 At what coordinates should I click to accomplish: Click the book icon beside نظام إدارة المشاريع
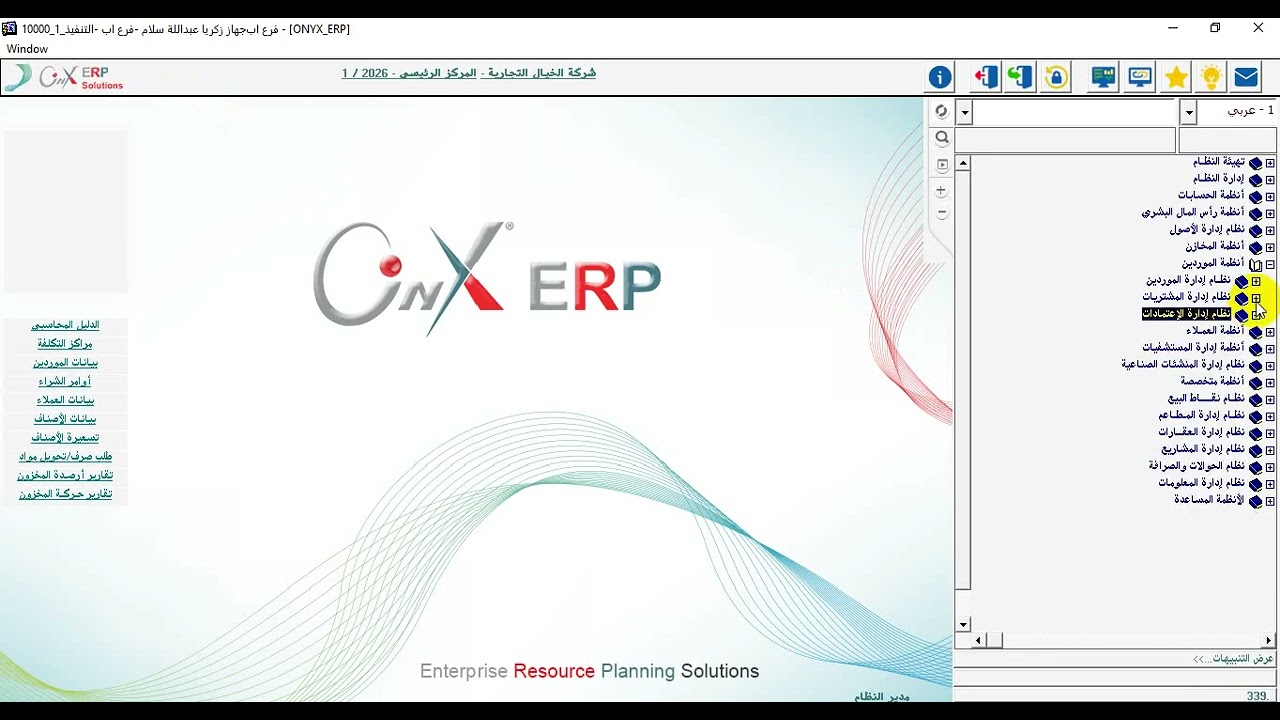(1255, 450)
